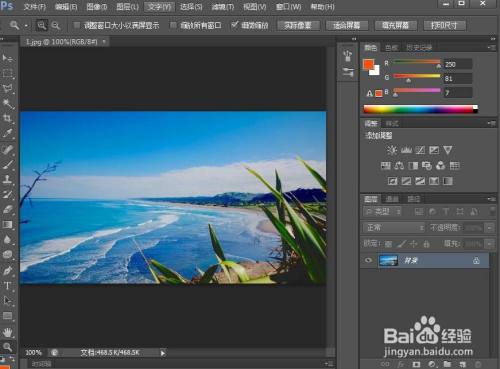The image size is (500, 369).
Task: Select the Path Selection tool
Action: 7,300
